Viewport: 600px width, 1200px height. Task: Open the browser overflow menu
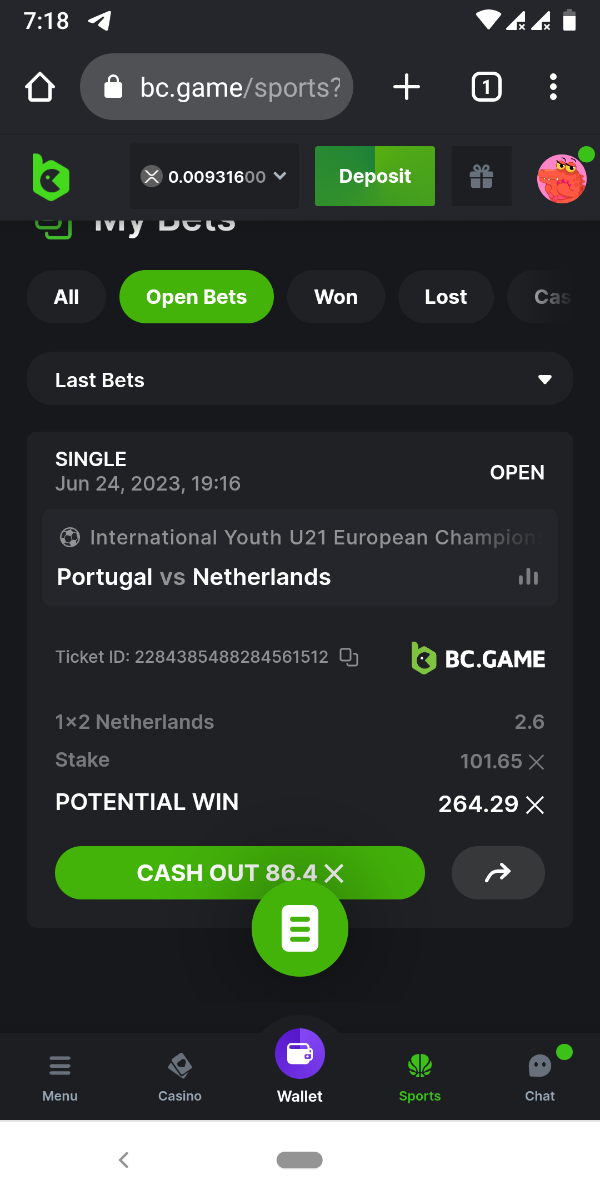(x=553, y=88)
